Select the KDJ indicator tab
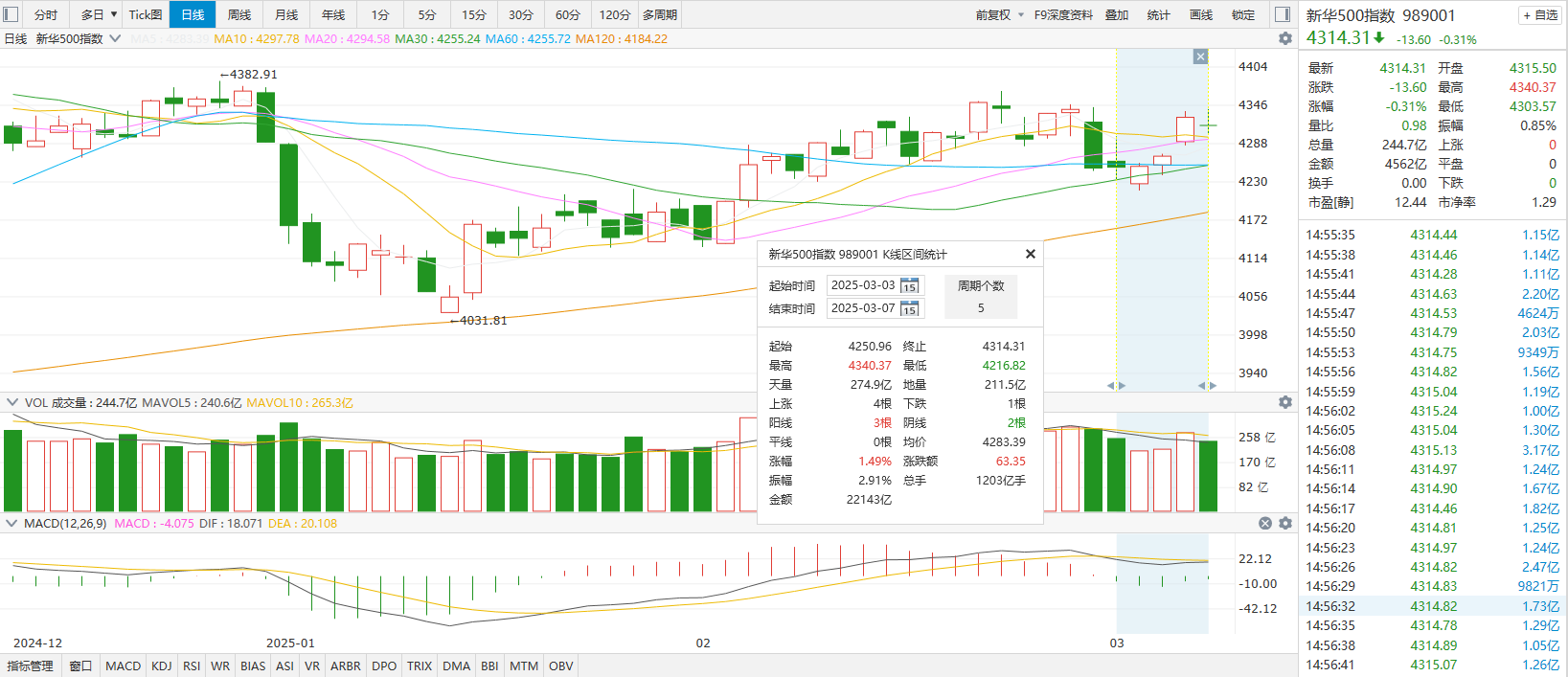Image resolution: width=1568 pixels, height=677 pixels. [162, 666]
